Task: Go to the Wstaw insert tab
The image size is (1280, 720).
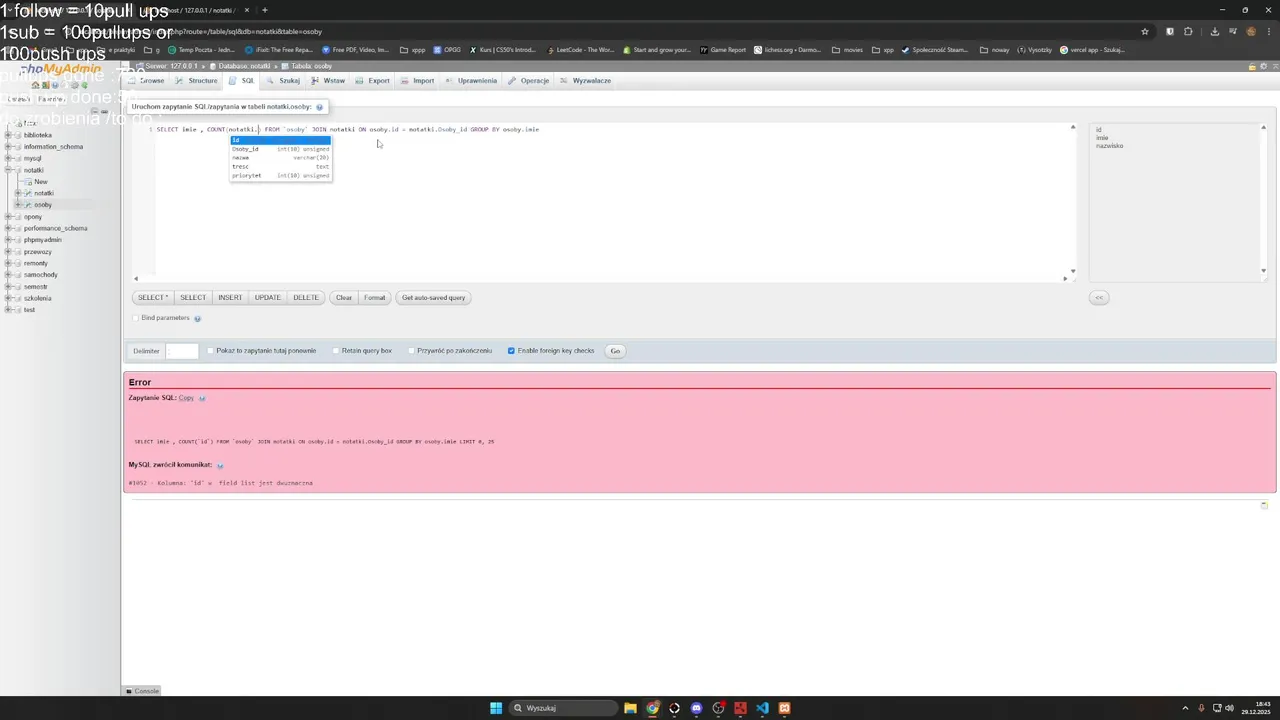Action: (328, 81)
